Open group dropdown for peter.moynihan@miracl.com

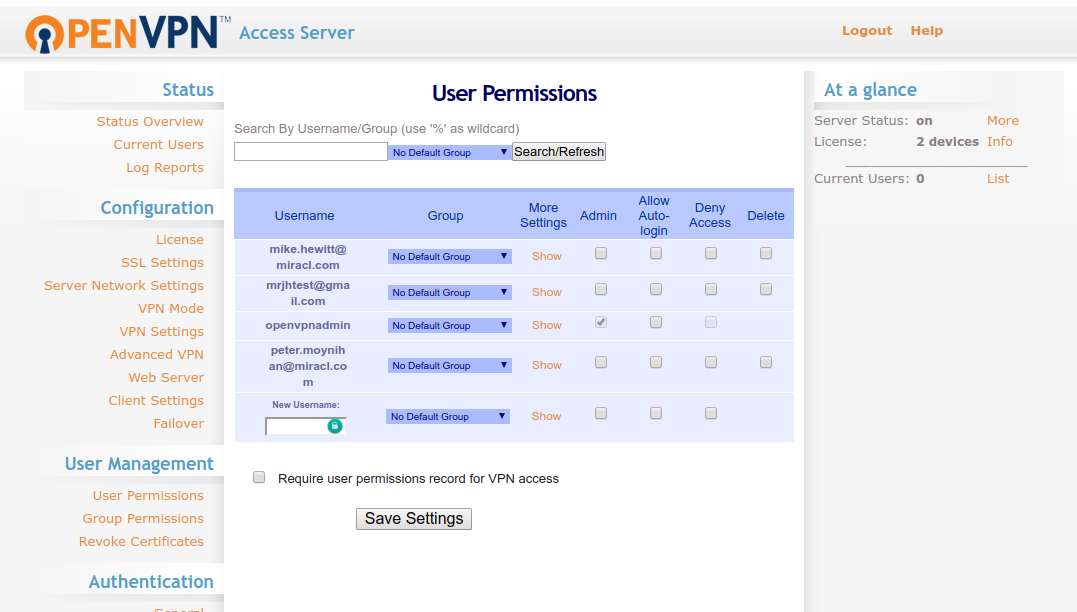click(x=450, y=365)
